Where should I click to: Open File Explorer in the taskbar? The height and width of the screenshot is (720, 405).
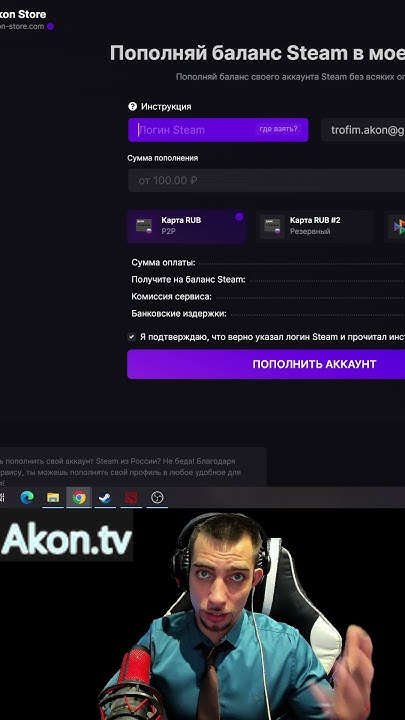(x=53, y=497)
